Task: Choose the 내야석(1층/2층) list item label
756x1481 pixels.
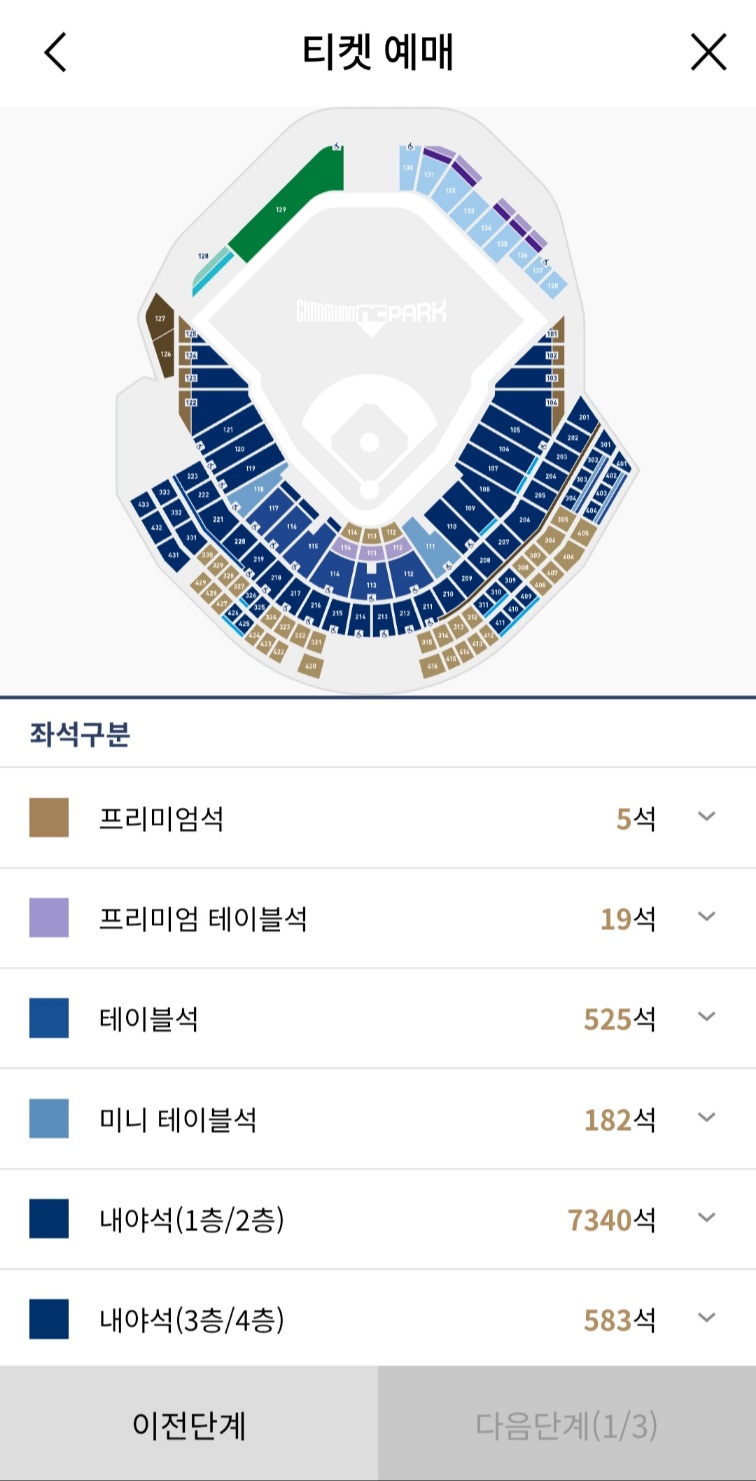Action: pos(192,1219)
